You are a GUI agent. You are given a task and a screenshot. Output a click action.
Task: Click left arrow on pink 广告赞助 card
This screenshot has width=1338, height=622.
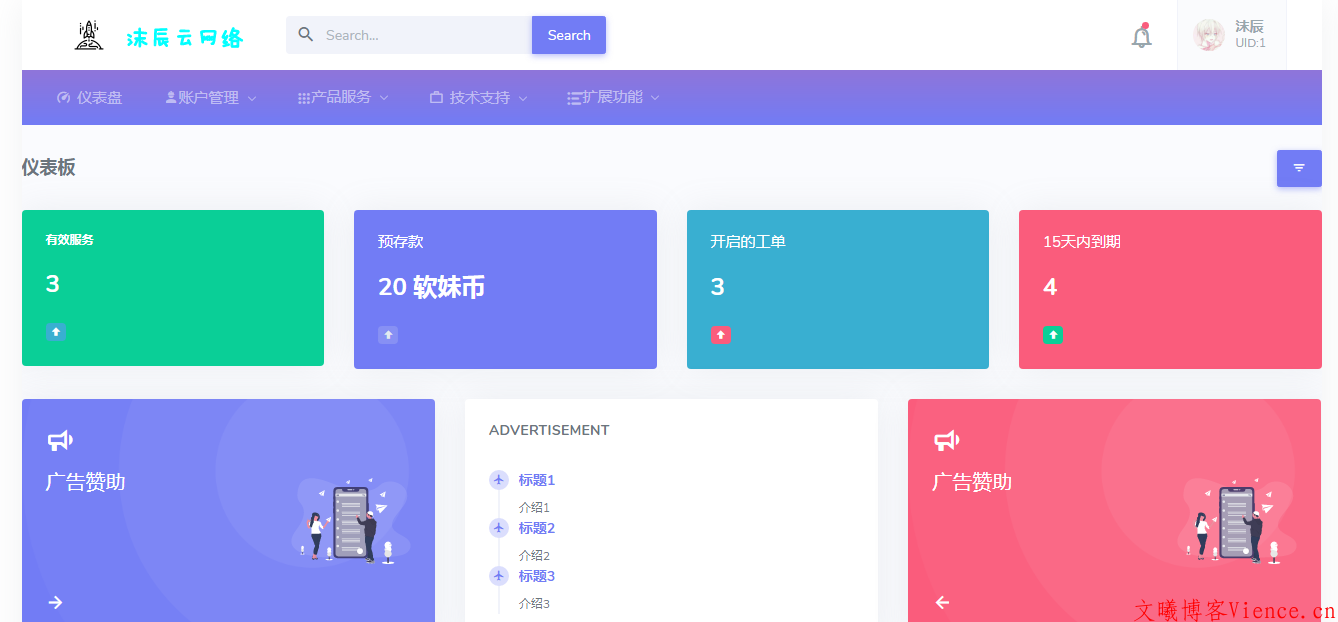(942, 602)
